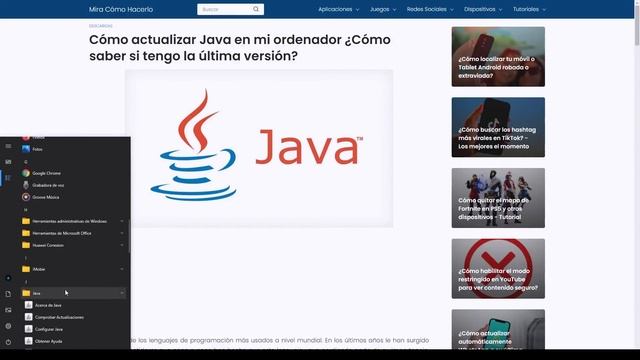Open Pictures shortcut in Start sidebar
640x360 pixels.
[8, 310]
